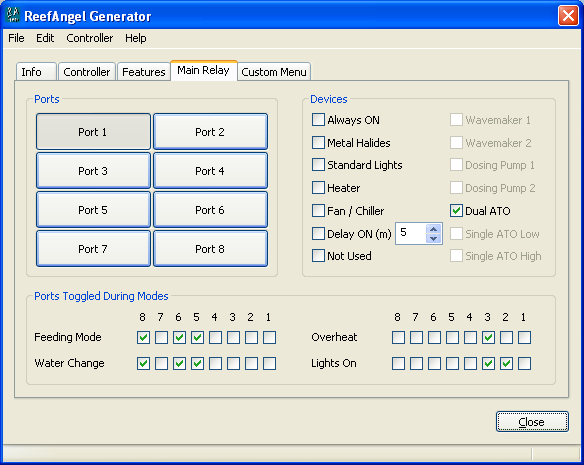Select the Port 5 button
Screen dimensions: 584x465
click(93, 210)
